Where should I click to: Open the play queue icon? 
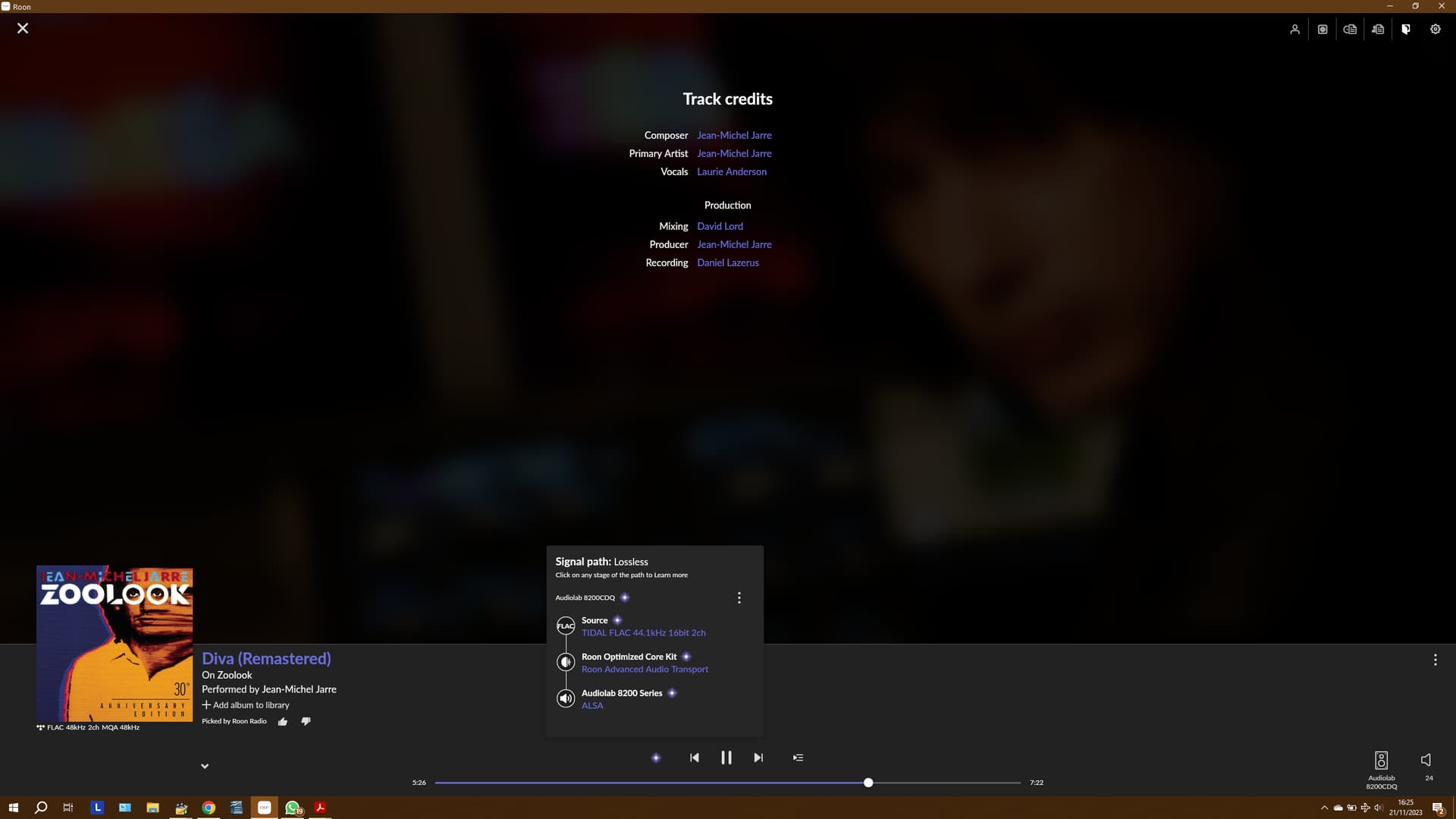coord(798,758)
